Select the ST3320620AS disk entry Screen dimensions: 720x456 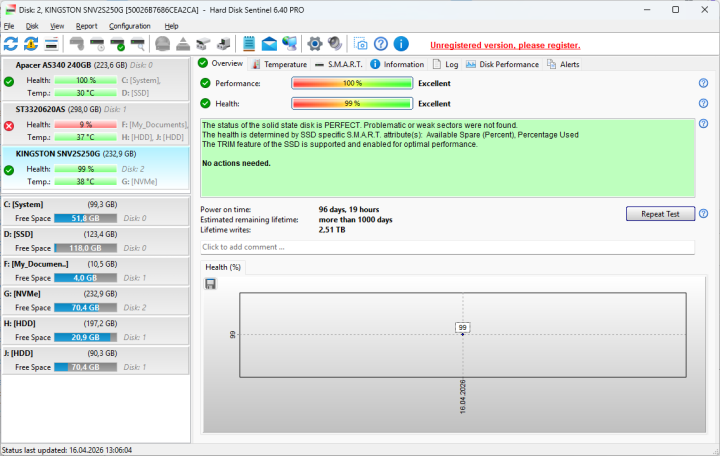[x=96, y=123]
